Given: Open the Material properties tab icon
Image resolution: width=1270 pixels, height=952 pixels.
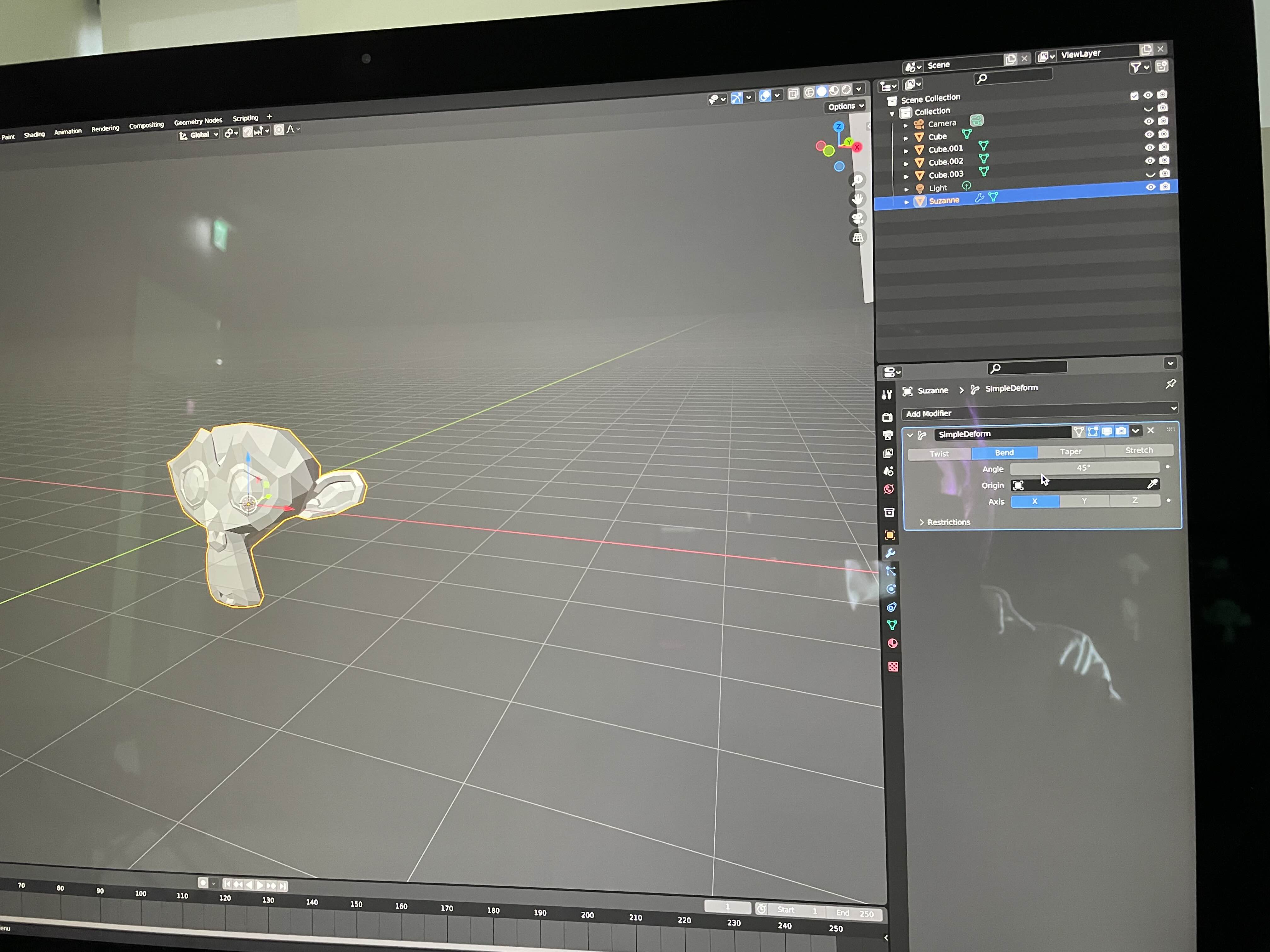Looking at the screenshot, I should (892, 643).
